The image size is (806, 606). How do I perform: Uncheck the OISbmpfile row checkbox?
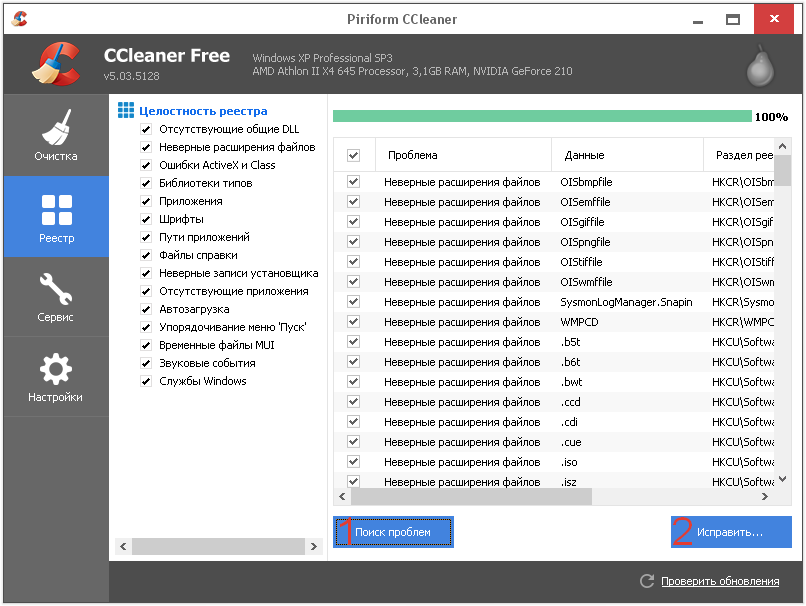(x=353, y=182)
